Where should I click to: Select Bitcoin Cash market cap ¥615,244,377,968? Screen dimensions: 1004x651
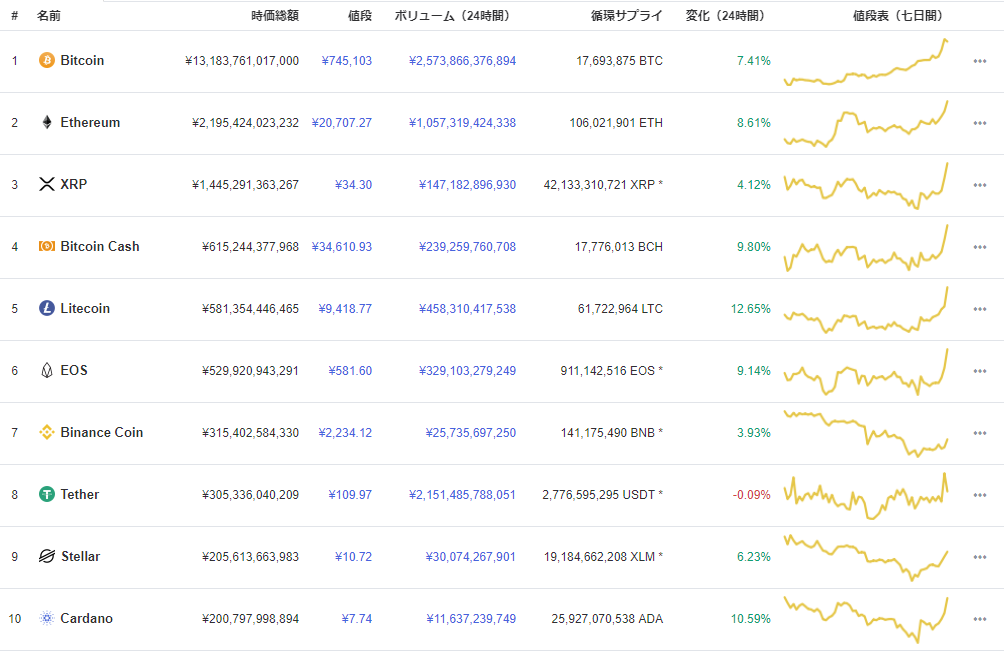pos(250,247)
